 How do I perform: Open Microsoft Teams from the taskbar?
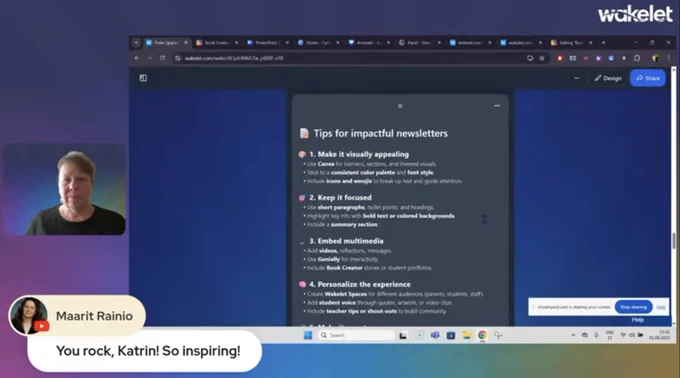tap(435, 335)
